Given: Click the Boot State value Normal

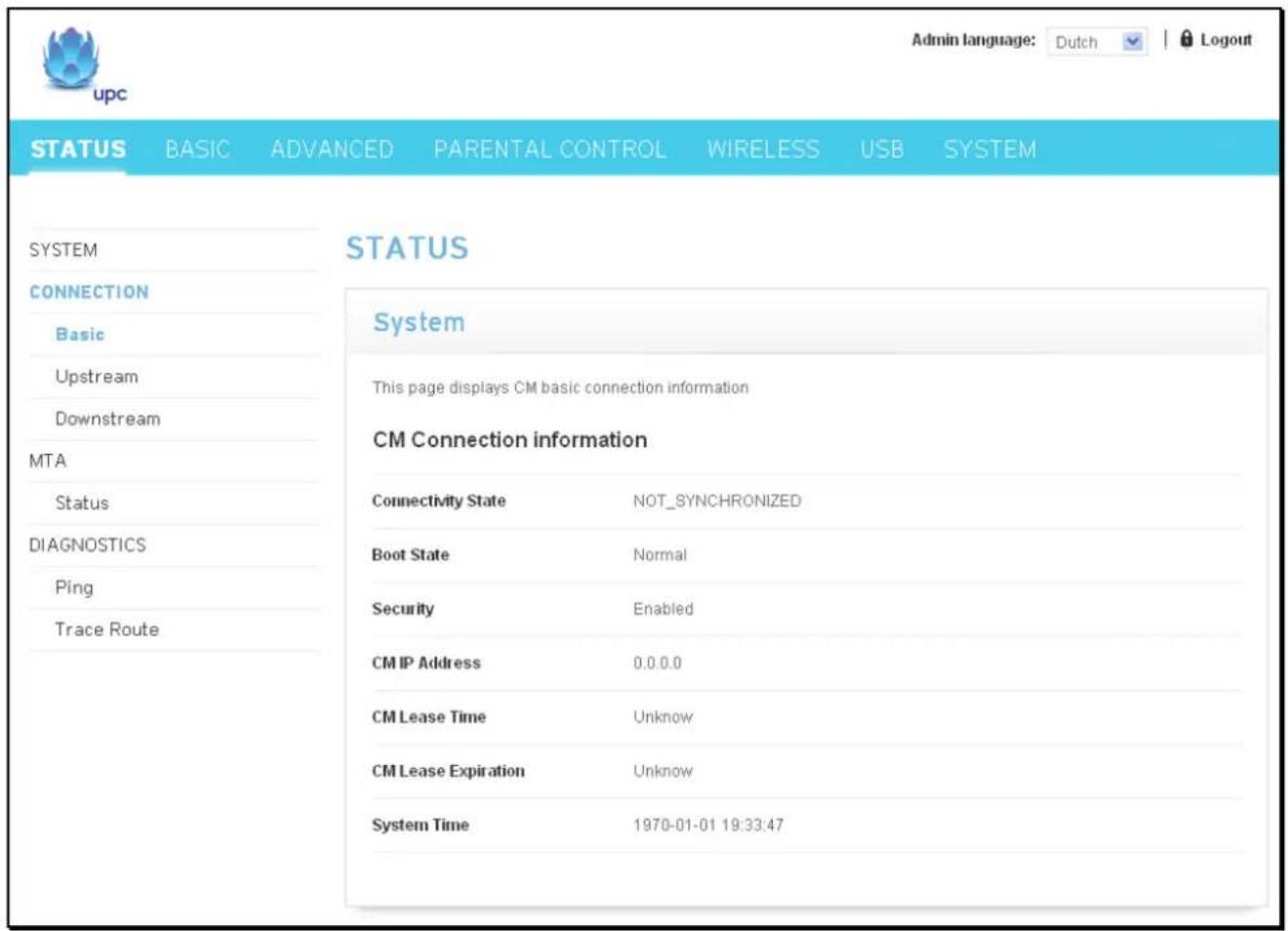Looking at the screenshot, I should [x=660, y=554].
